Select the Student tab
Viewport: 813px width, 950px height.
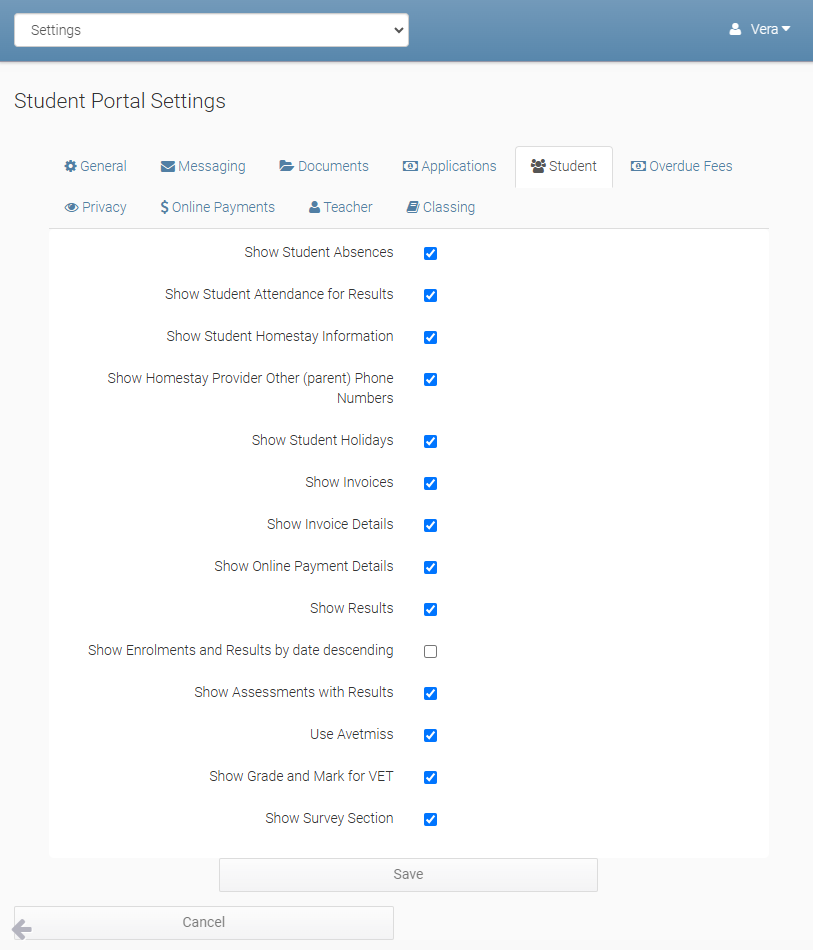(x=564, y=167)
